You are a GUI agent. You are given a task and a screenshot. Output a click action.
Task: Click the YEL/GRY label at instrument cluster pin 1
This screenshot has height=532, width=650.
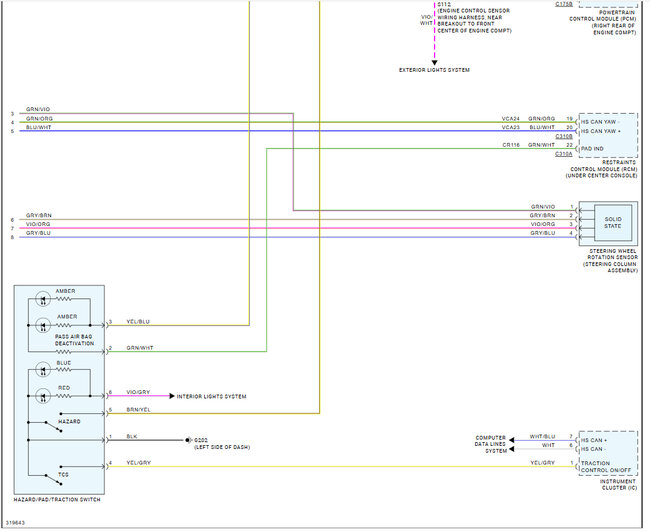543,463
